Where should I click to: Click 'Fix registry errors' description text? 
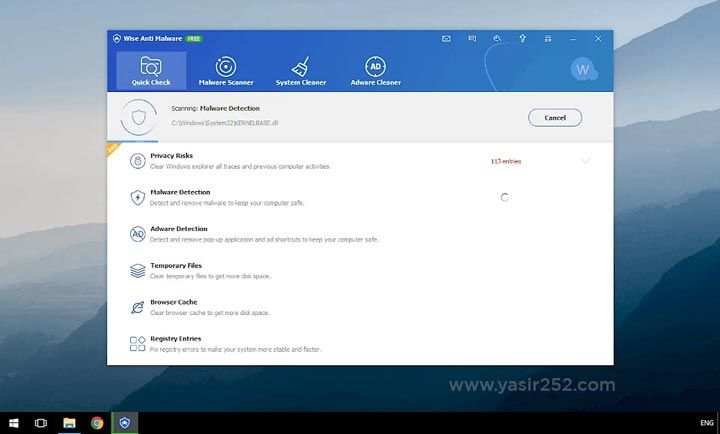pos(235,349)
